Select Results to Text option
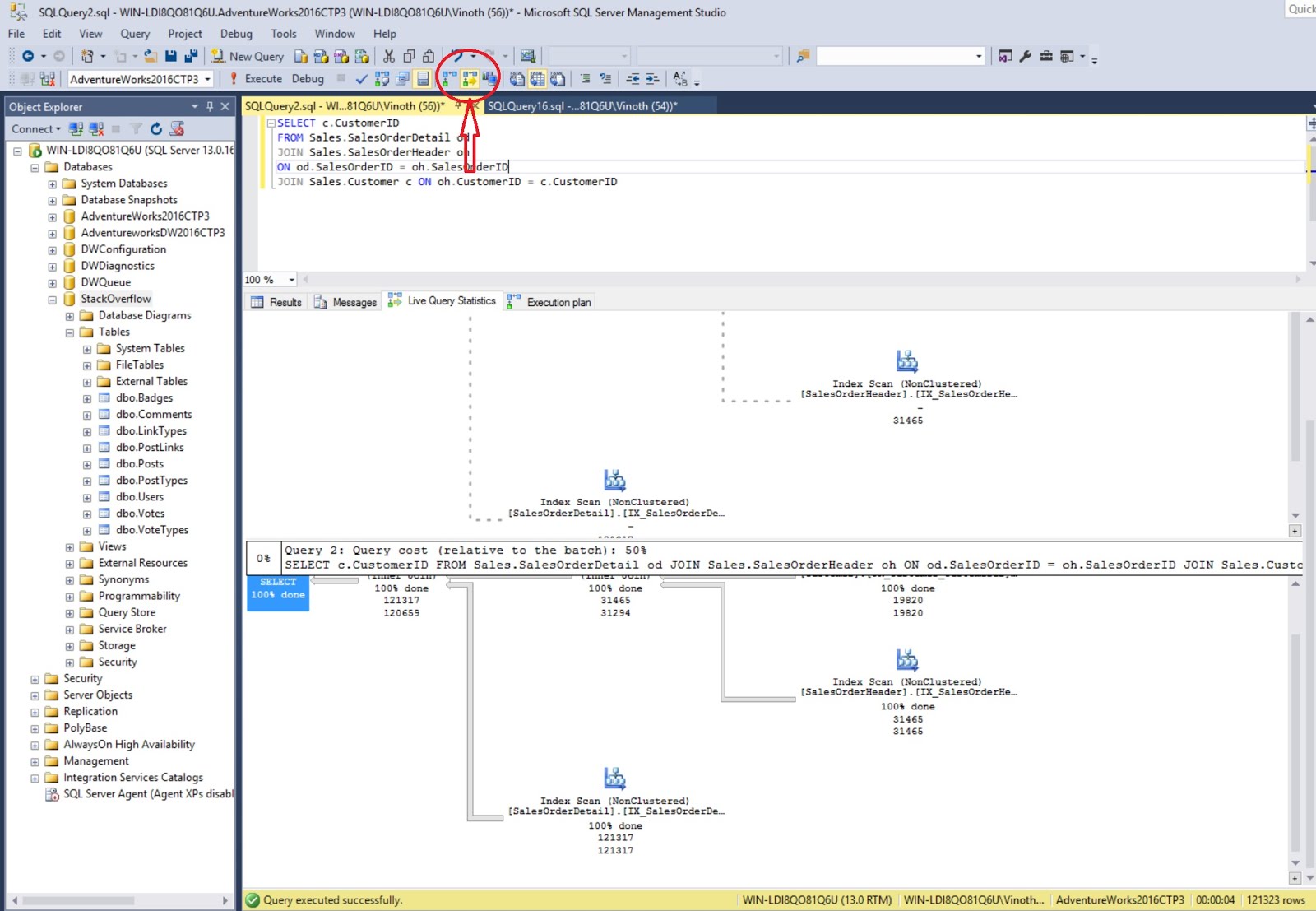This screenshot has width=1316, height=911. 517,79
